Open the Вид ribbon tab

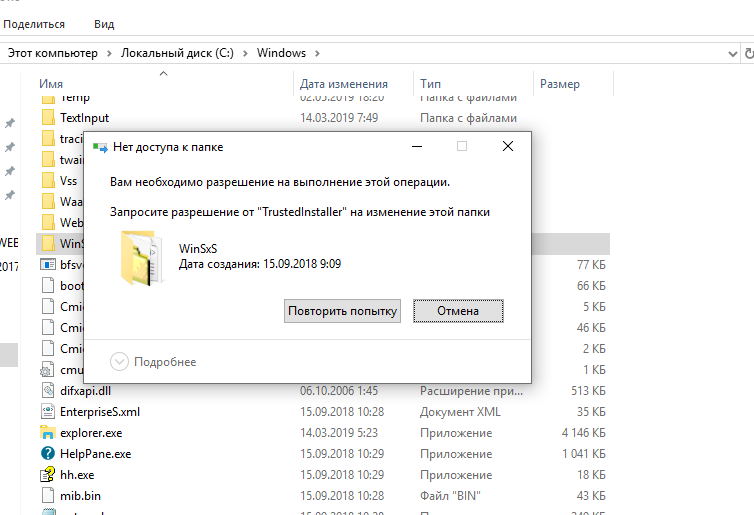(x=104, y=24)
